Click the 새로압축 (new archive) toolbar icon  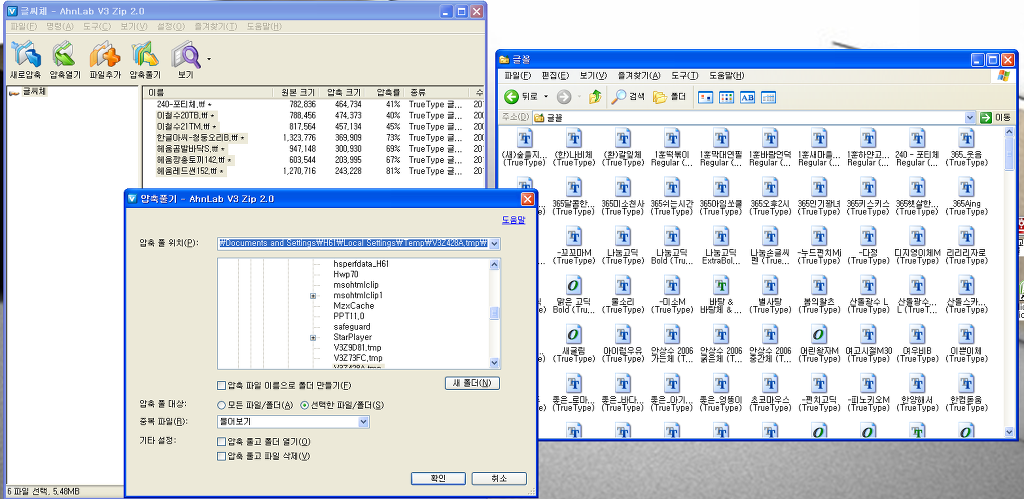click(24, 54)
